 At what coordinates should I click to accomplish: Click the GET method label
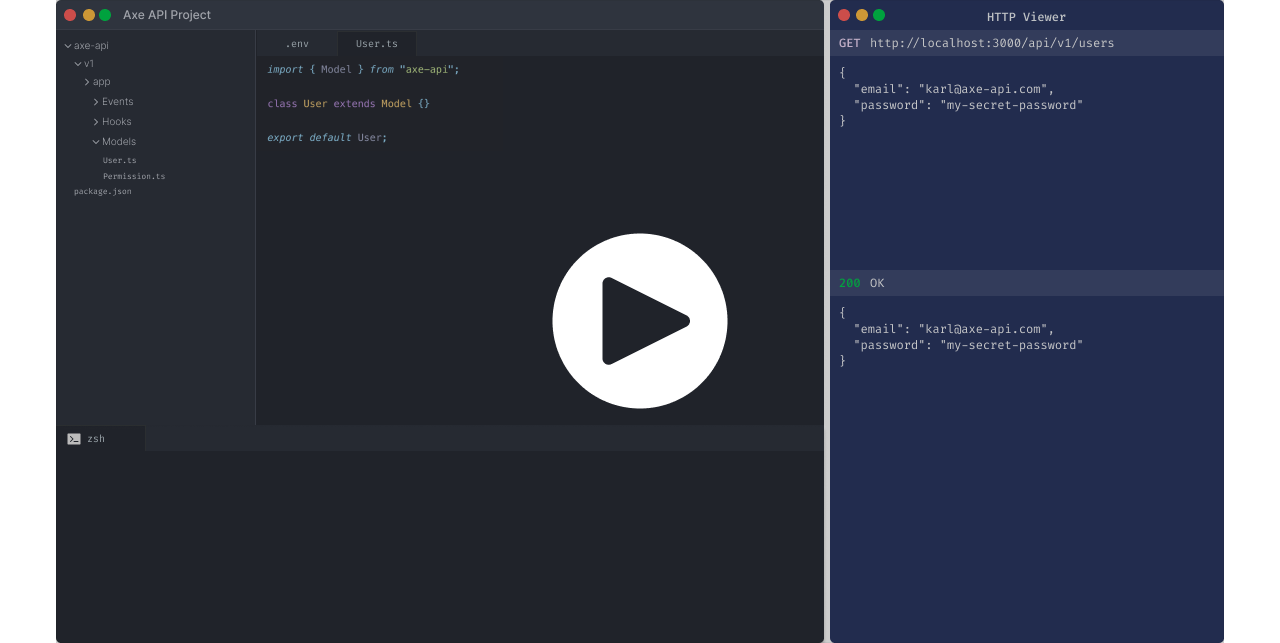pyautogui.click(x=849, y=43)
